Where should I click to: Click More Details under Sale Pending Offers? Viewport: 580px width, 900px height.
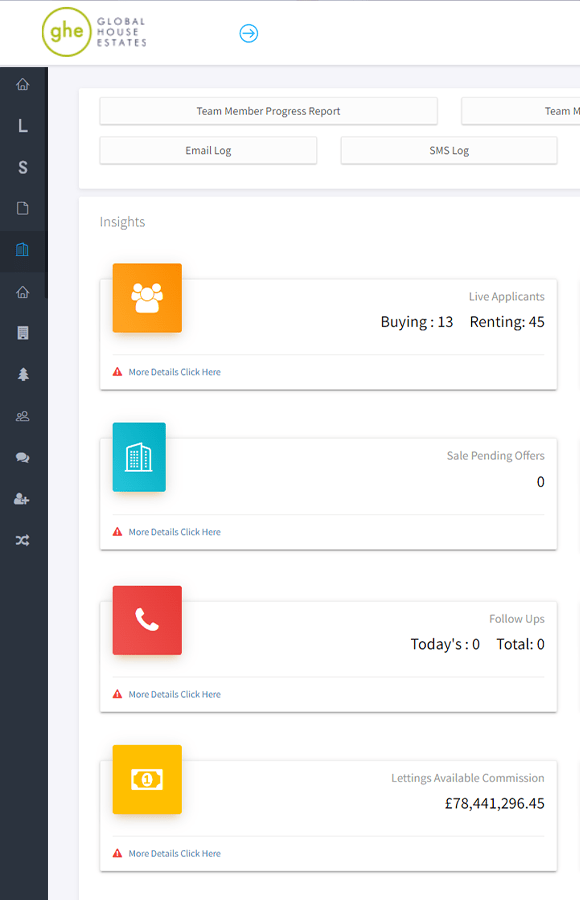click(174, 532)
